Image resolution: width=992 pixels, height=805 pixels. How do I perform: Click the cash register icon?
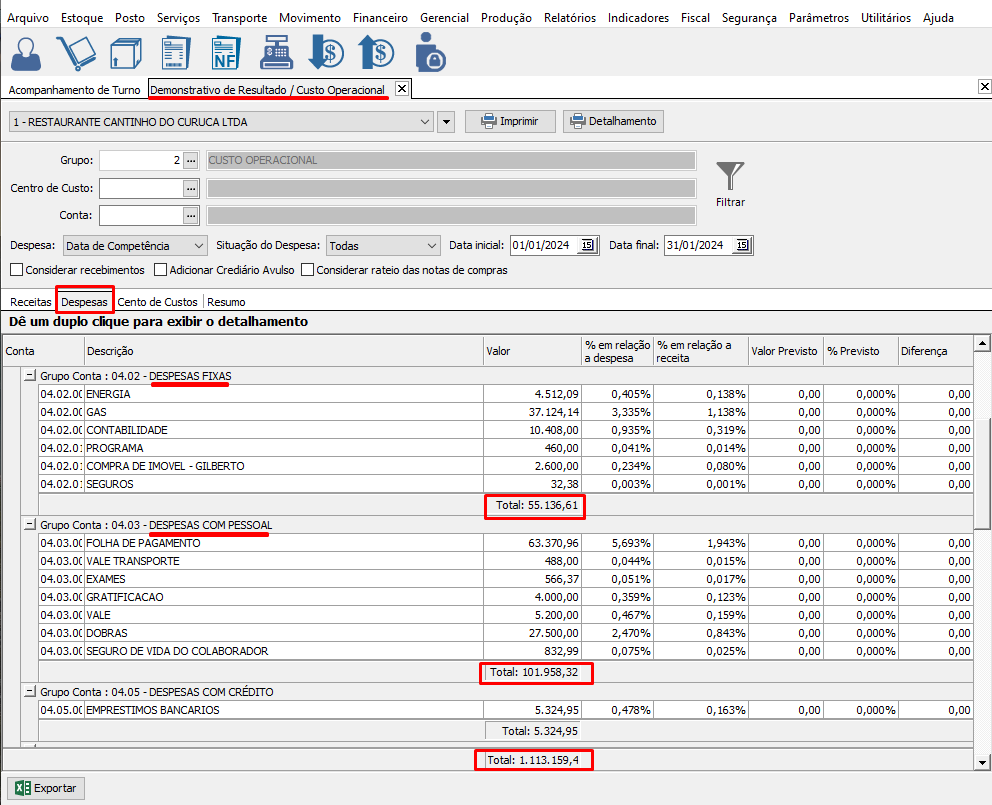[275, 53]
